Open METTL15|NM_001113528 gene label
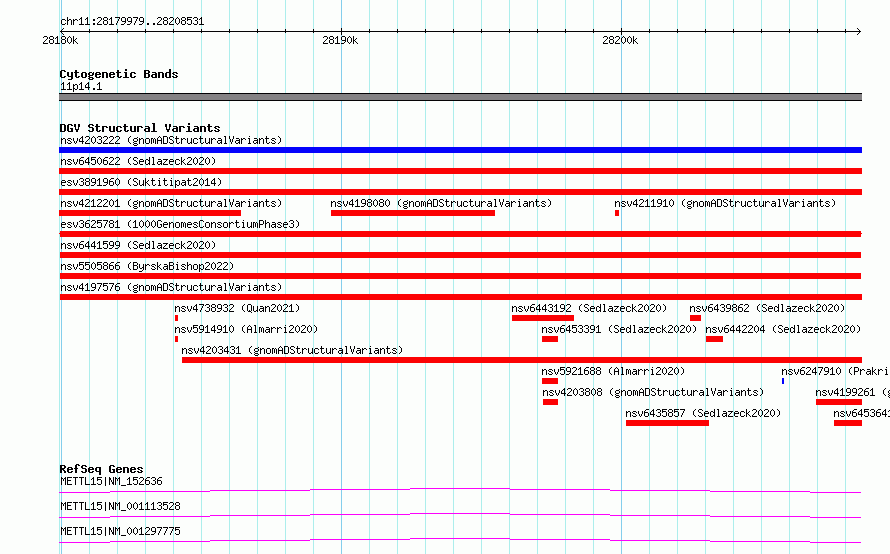The width and height of the screenshot is (890, 554). tap(120, 506)
